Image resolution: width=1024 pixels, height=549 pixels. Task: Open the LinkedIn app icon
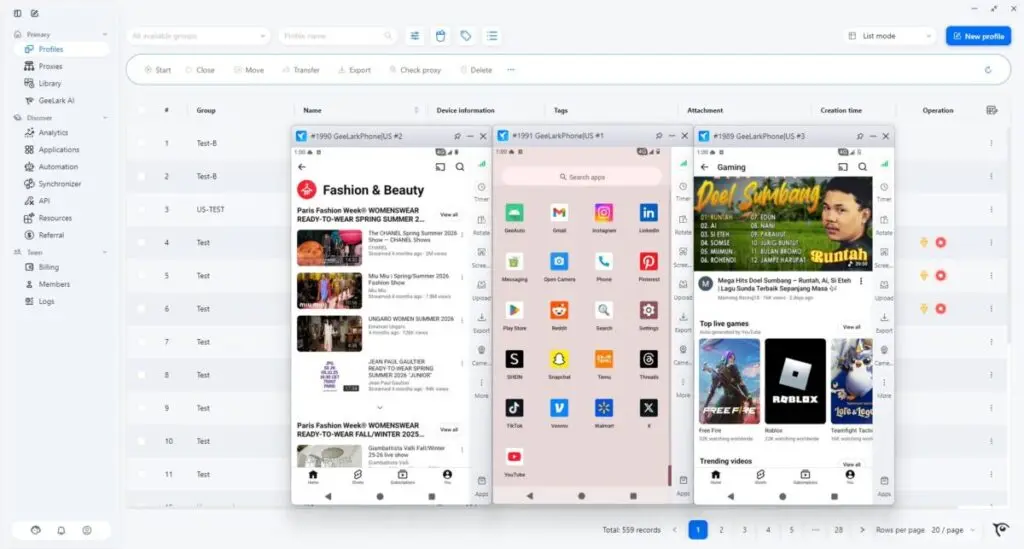(x=649, y=213)
